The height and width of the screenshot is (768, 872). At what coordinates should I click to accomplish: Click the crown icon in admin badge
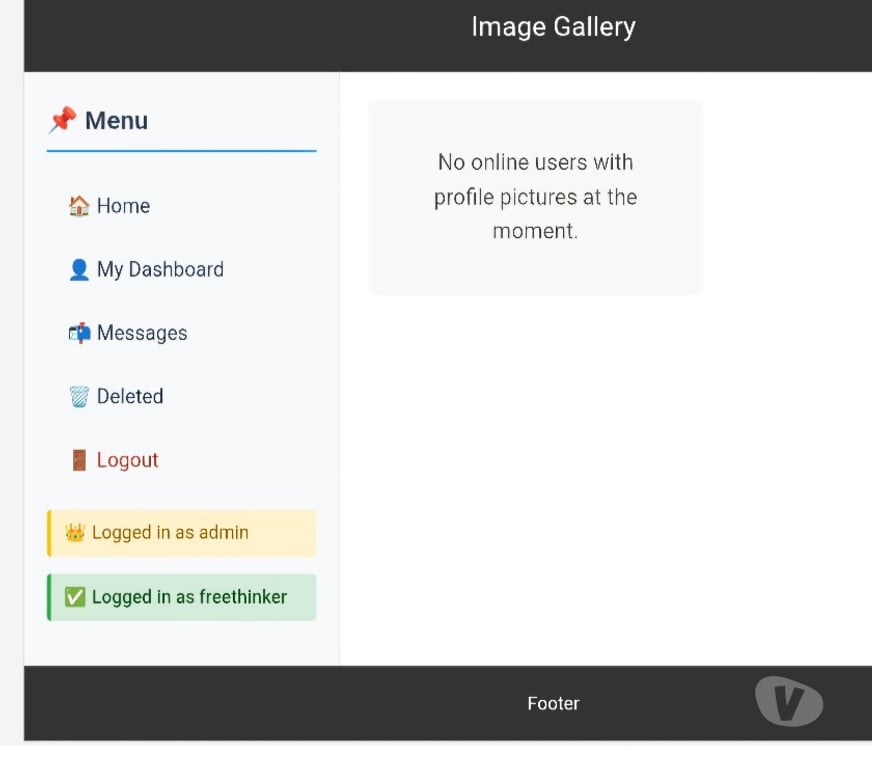75,533
